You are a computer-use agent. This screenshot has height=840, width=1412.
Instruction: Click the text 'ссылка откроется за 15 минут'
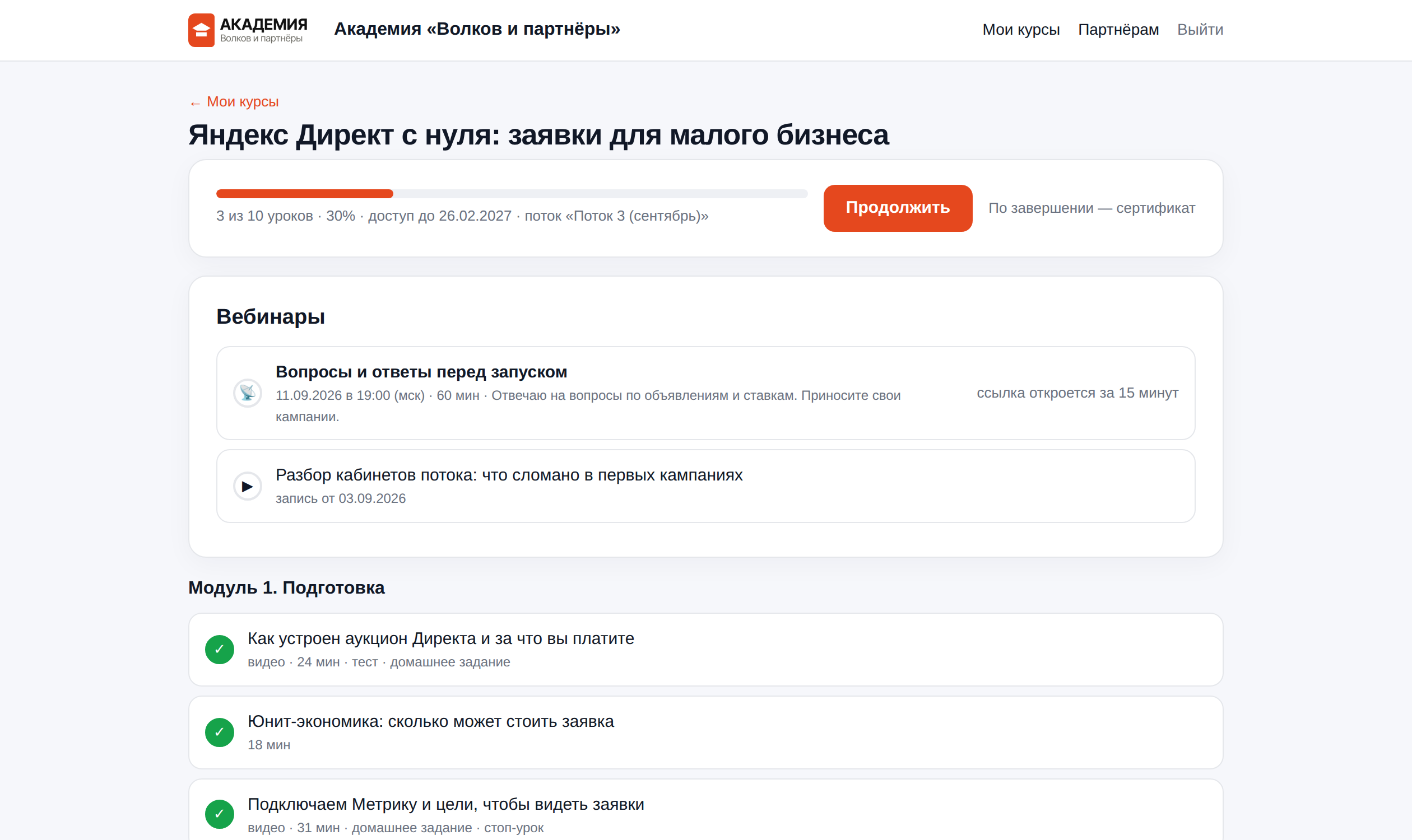click(x=1077, y=393)
